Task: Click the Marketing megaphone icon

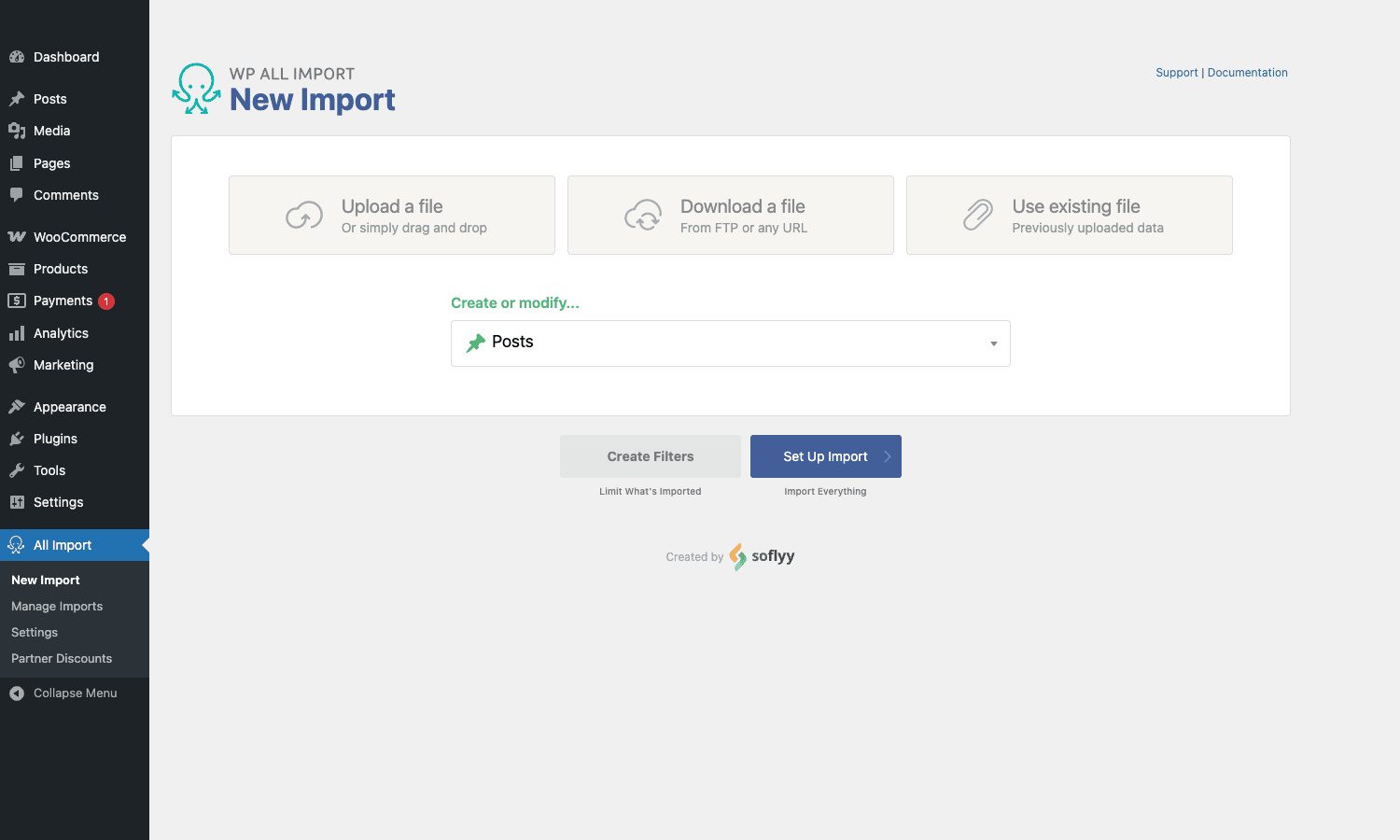Action: [x=17, y=365]
